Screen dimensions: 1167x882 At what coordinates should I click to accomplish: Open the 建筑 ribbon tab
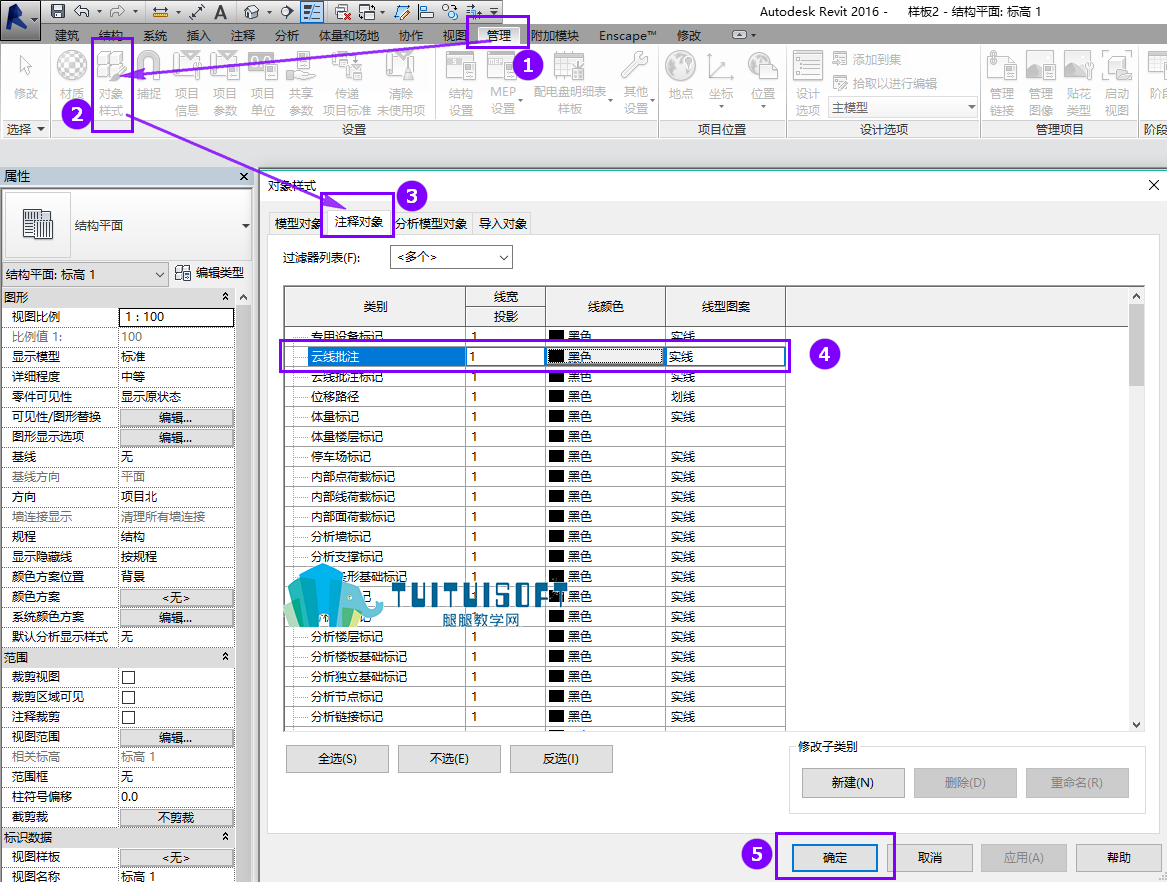point(67,36)
